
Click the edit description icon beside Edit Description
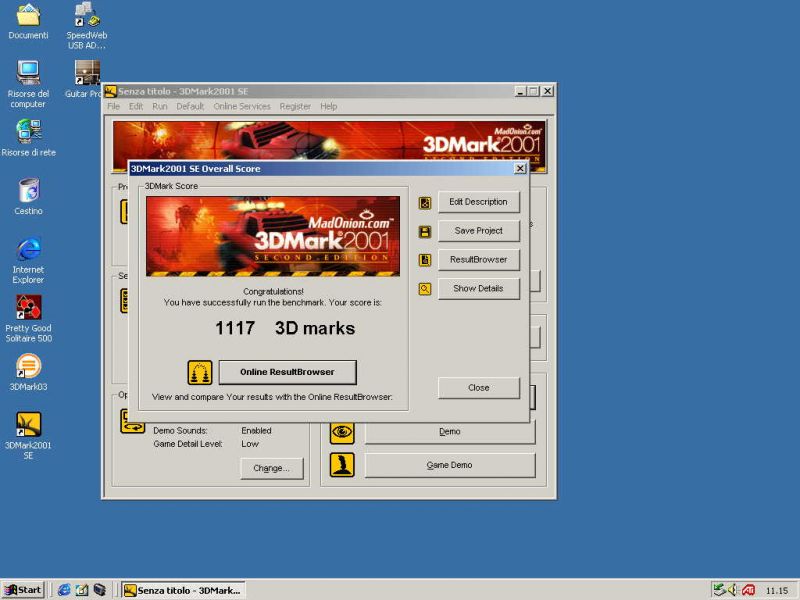[424, 203]
